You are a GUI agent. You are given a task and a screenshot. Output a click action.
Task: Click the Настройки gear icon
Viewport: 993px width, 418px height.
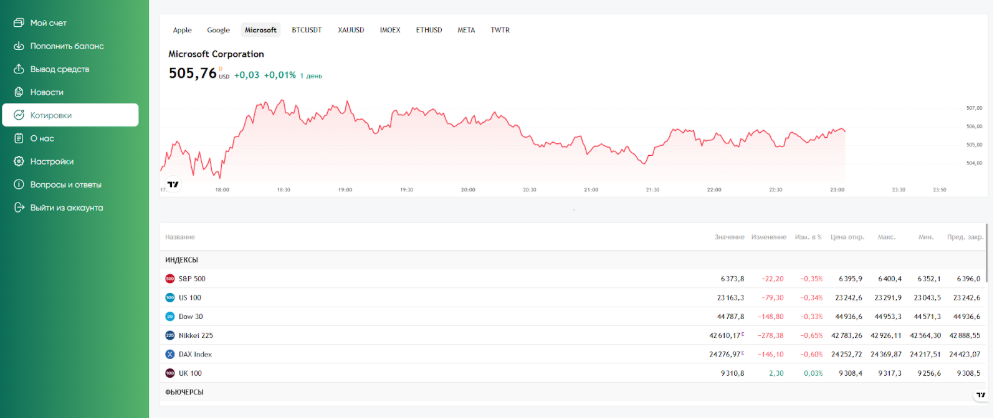[x=18, y=161]
